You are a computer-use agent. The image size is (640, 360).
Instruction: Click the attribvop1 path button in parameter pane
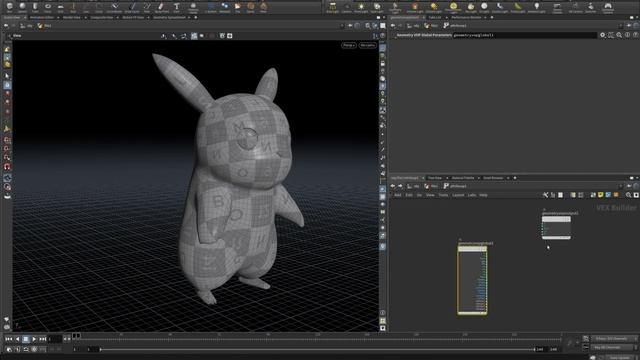(x=455, y=26)
